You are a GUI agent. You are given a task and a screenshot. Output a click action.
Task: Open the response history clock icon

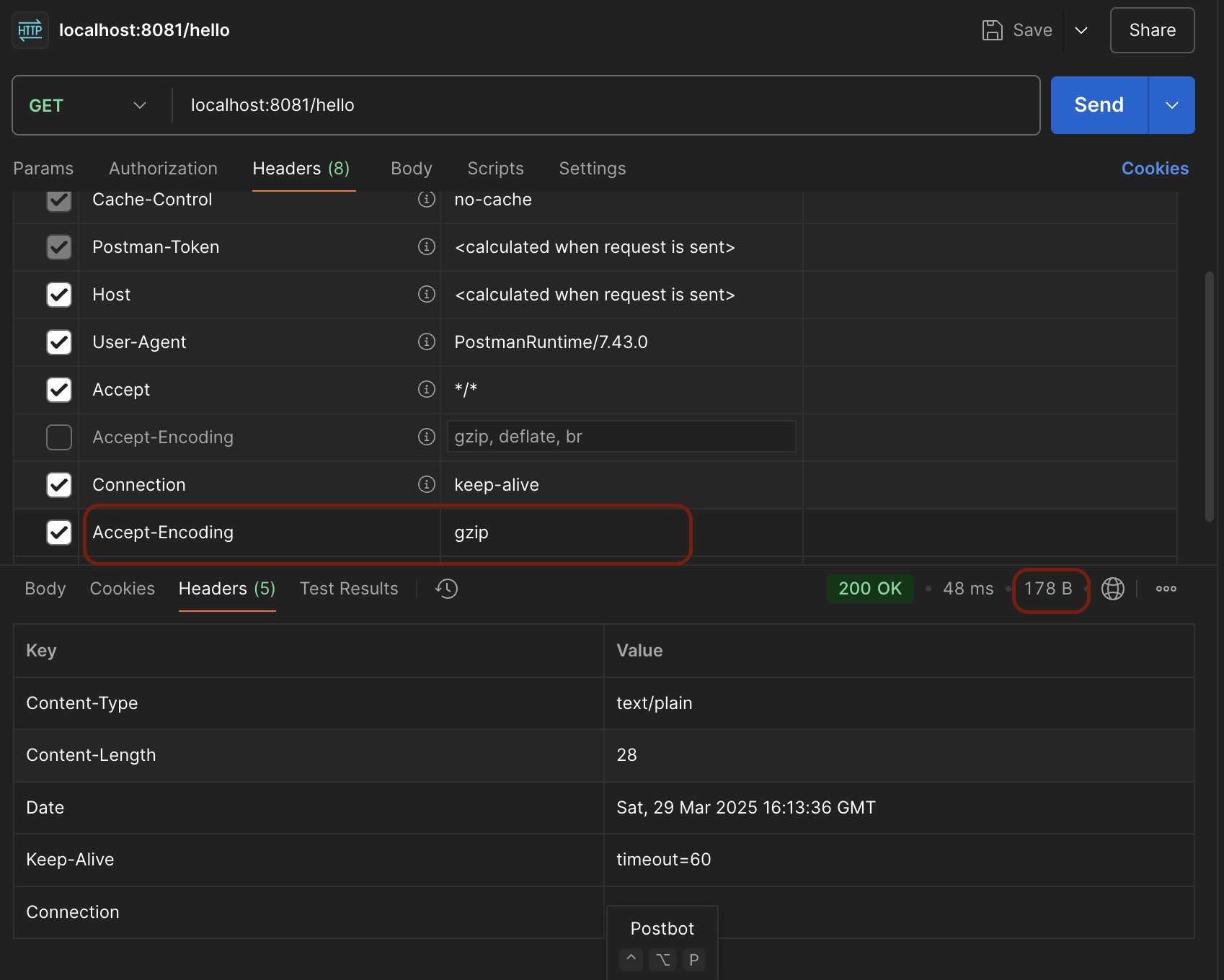pos(446,589)
